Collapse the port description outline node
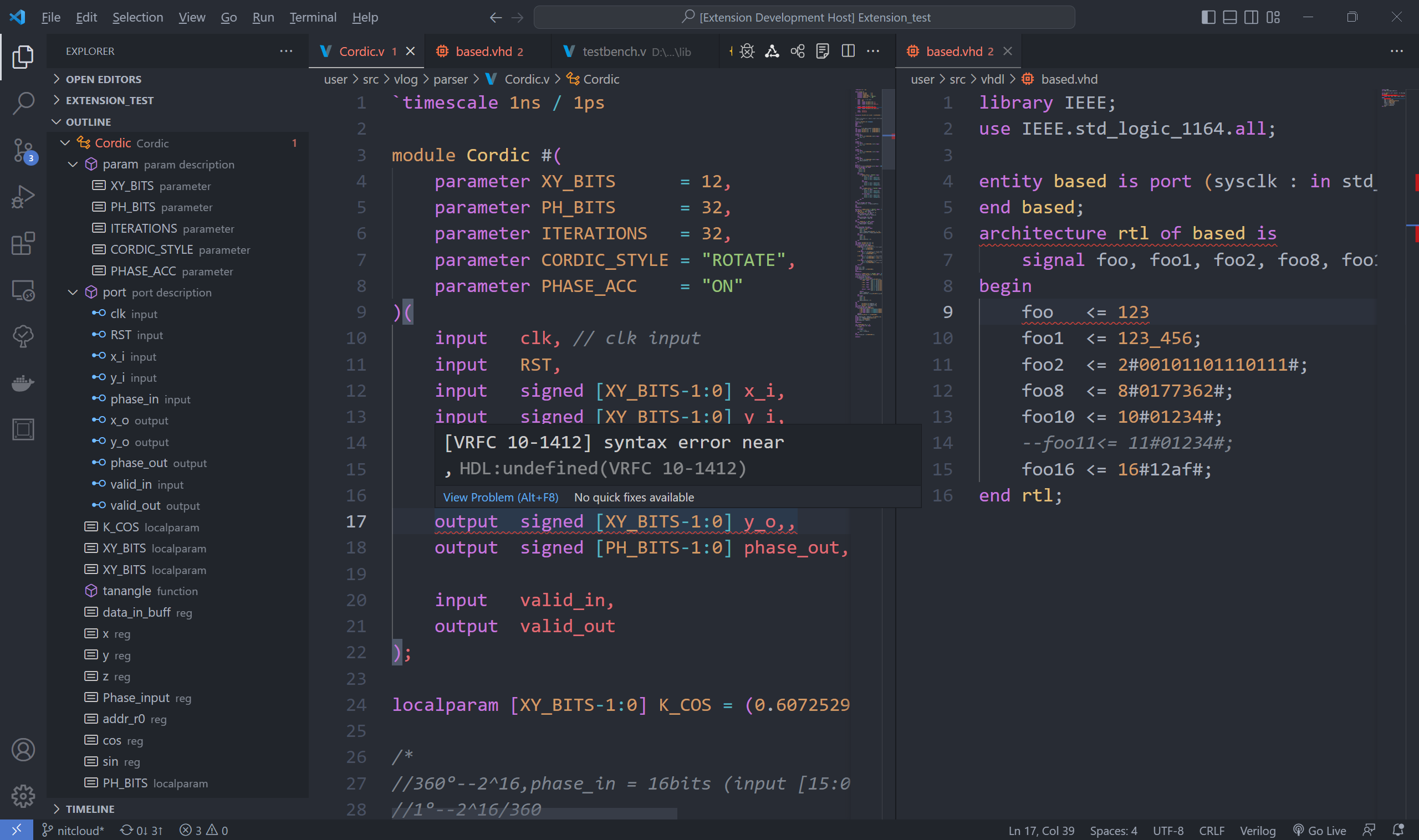The image size is (1419, 840). coord(73,292)
